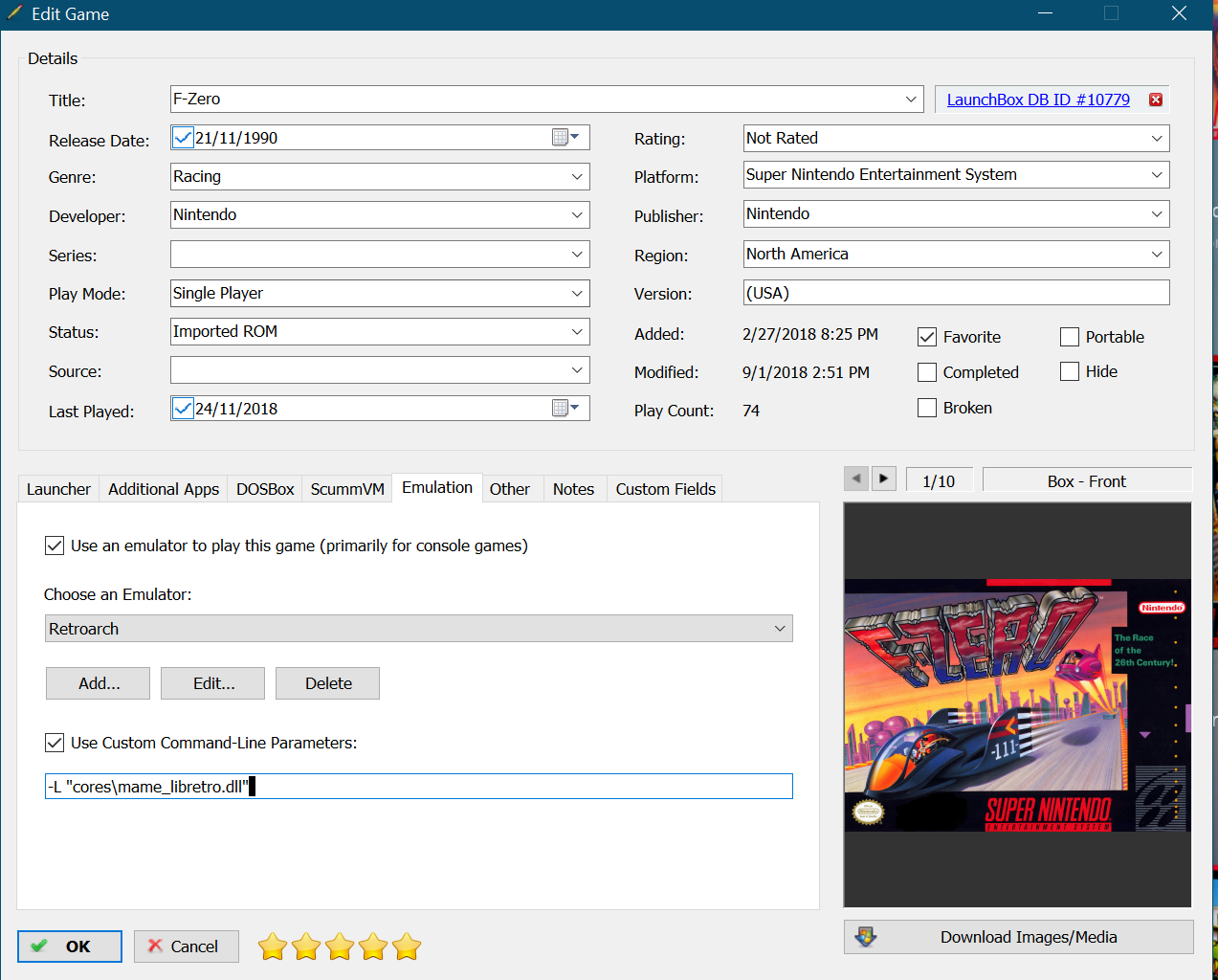The width and height of the screenshot is (1218, 980).
Task: Click the Add... emulator button
Action: (99, 683)
